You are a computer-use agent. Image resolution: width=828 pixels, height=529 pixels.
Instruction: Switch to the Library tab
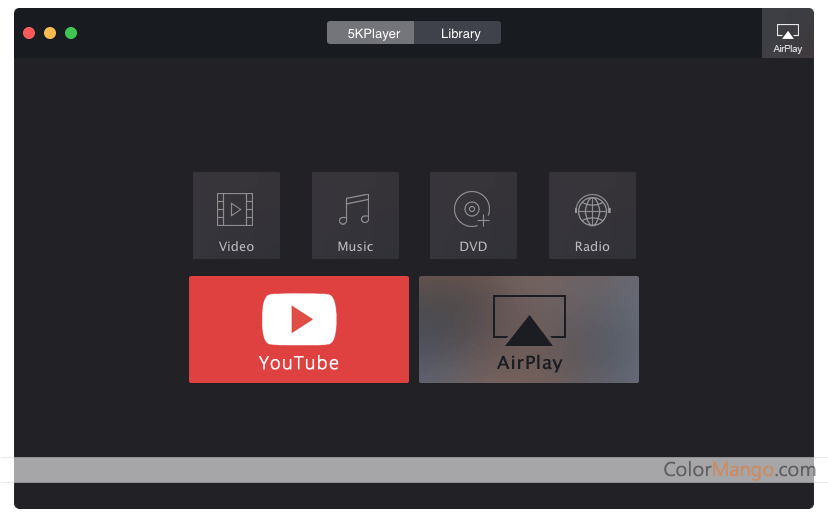click(x=460, y=33)
